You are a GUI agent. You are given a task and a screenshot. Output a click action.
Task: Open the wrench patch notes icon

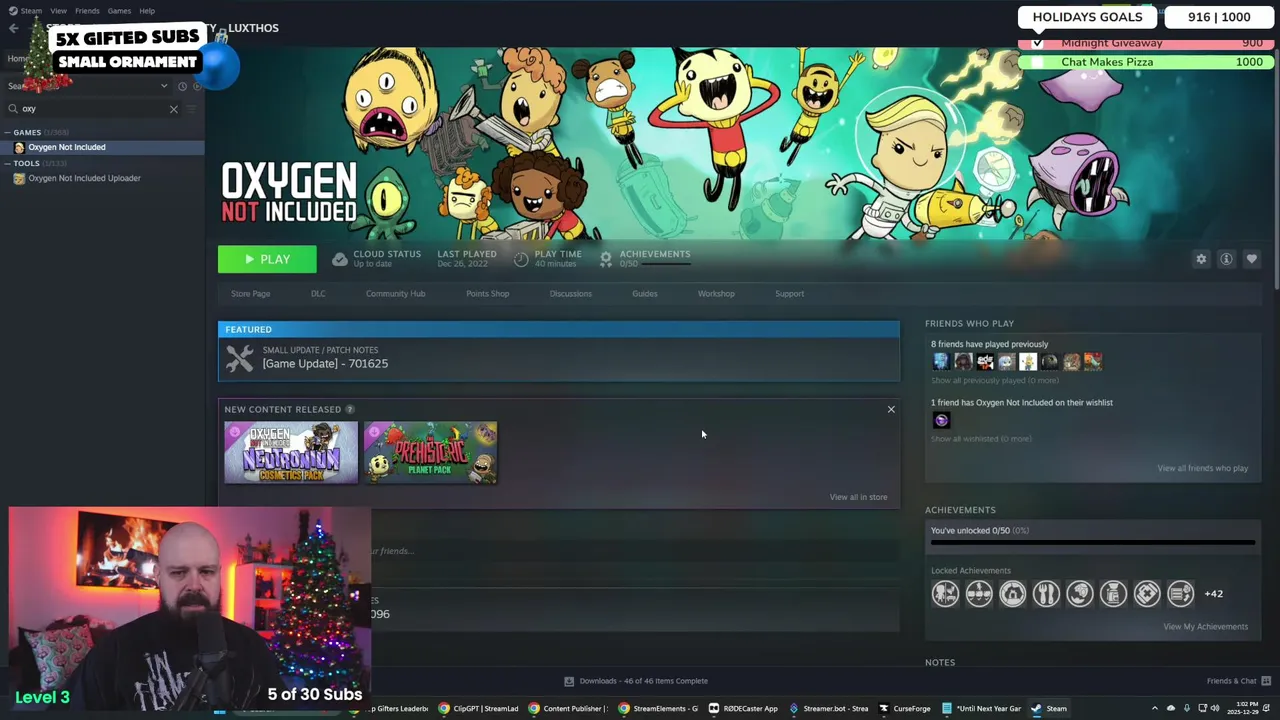tap(240, 358)
